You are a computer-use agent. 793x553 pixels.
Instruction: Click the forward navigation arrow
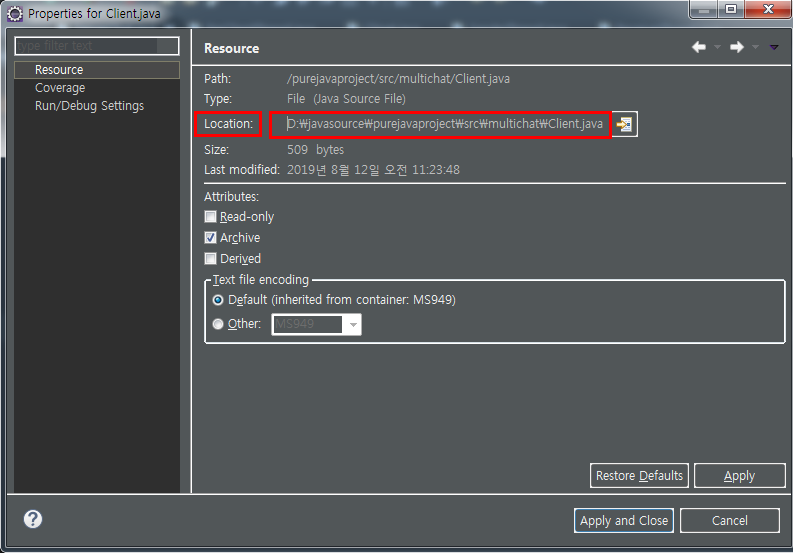(737, 48)
